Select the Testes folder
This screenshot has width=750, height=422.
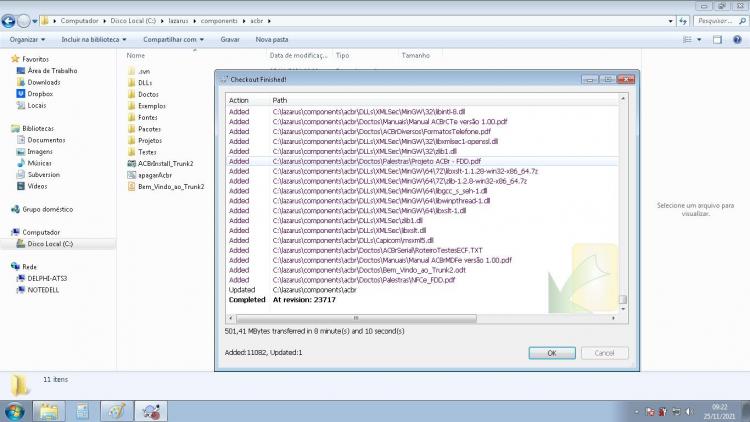click(142, 152)
